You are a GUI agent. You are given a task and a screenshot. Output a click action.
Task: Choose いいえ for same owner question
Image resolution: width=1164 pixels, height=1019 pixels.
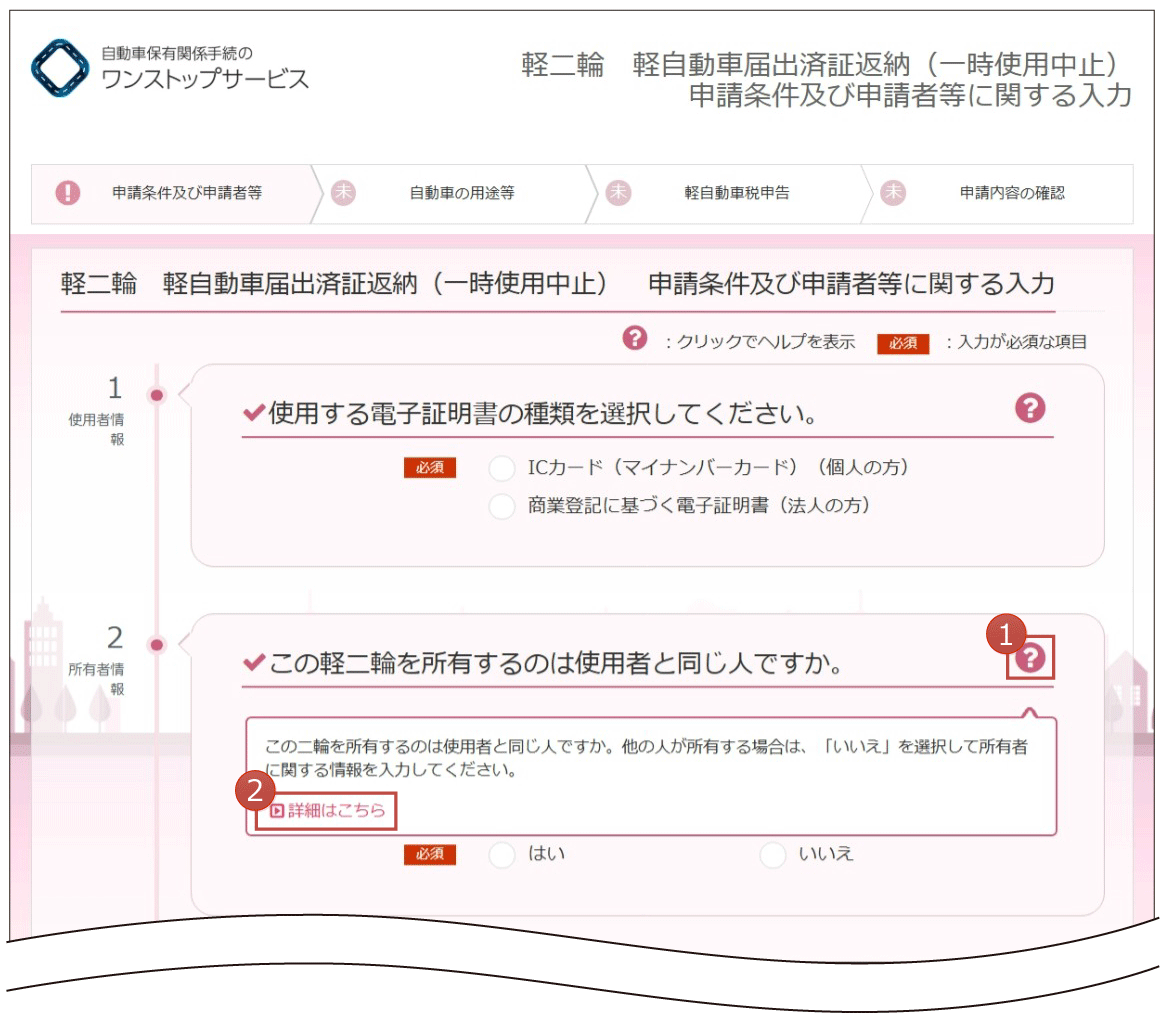[773, 854]
